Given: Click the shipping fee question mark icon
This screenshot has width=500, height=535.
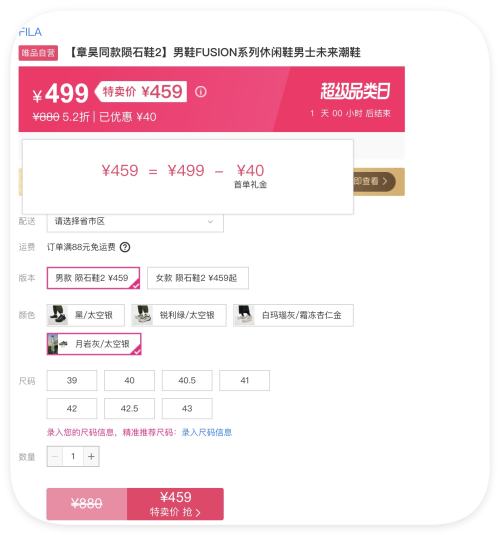Looking at the screenshot, I should click(125, 247).
